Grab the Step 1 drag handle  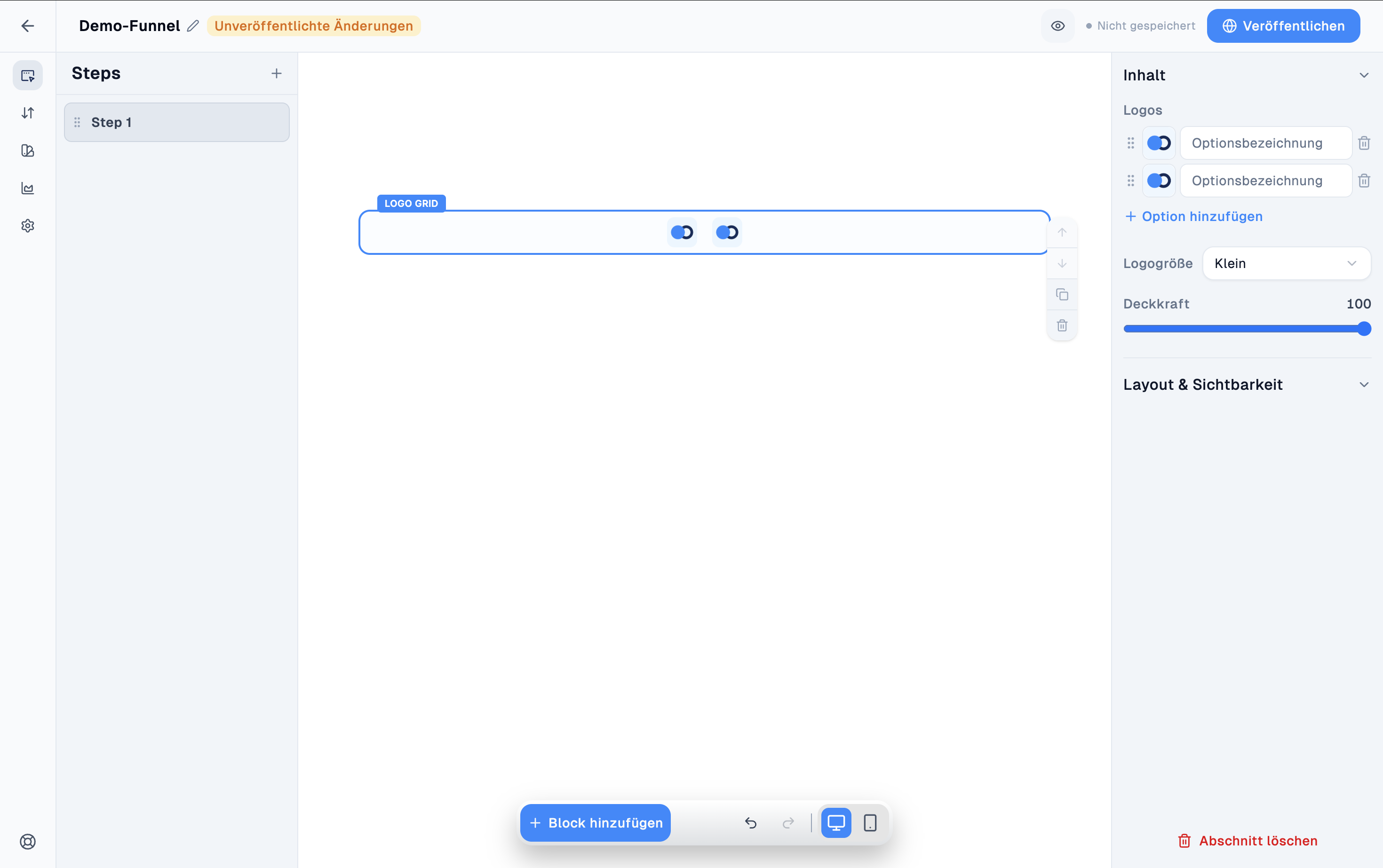(x=77, y=122)
